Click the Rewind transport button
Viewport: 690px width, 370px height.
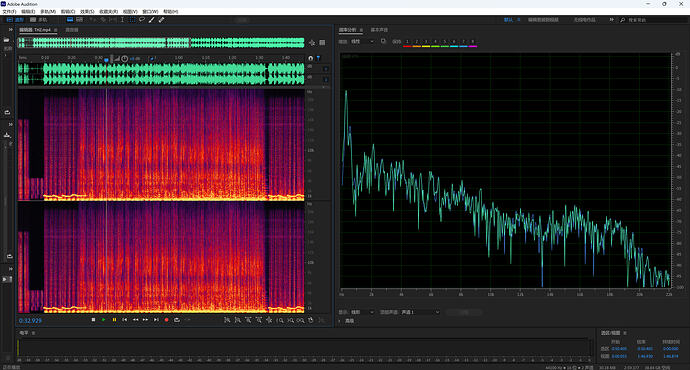pos(136,320)
